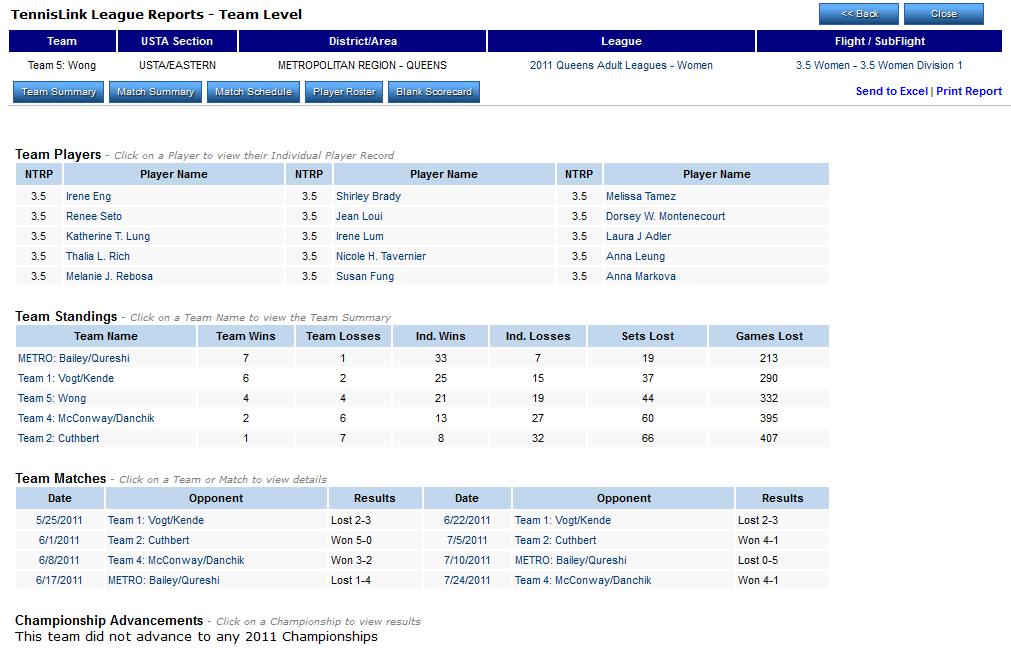This screenshot has height=653, width=1011.
Task: Open the Blank Scorecard button
Action: pos(433,92)
